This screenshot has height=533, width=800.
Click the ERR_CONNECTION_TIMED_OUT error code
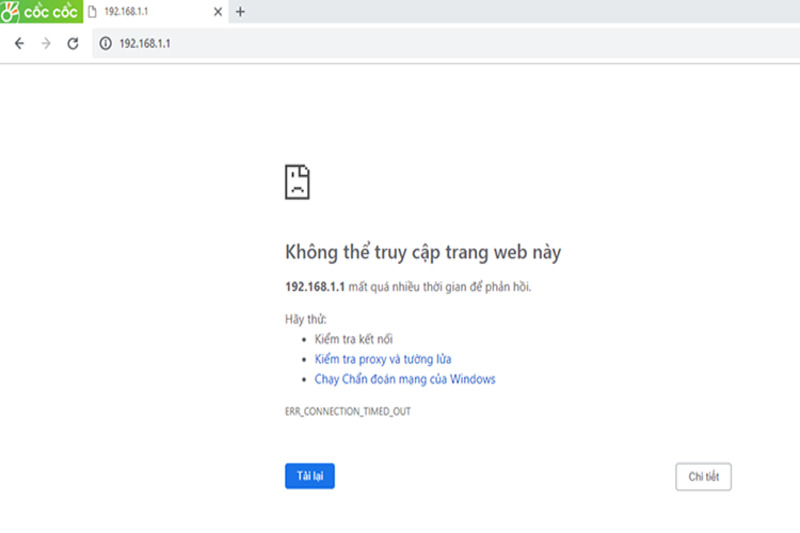click(x=347, y=411)
